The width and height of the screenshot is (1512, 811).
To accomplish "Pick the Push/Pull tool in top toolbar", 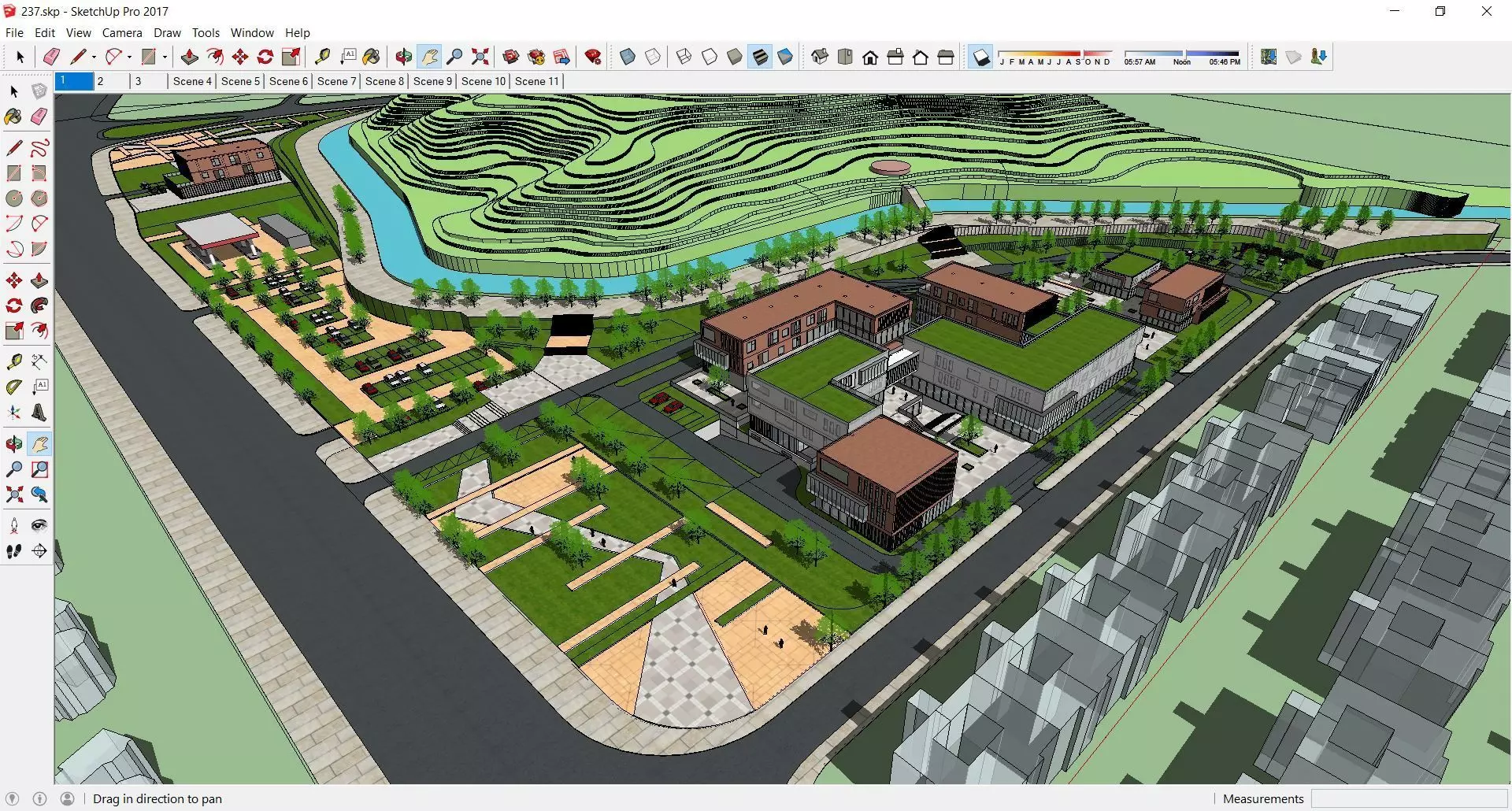I will pos(189,57).
